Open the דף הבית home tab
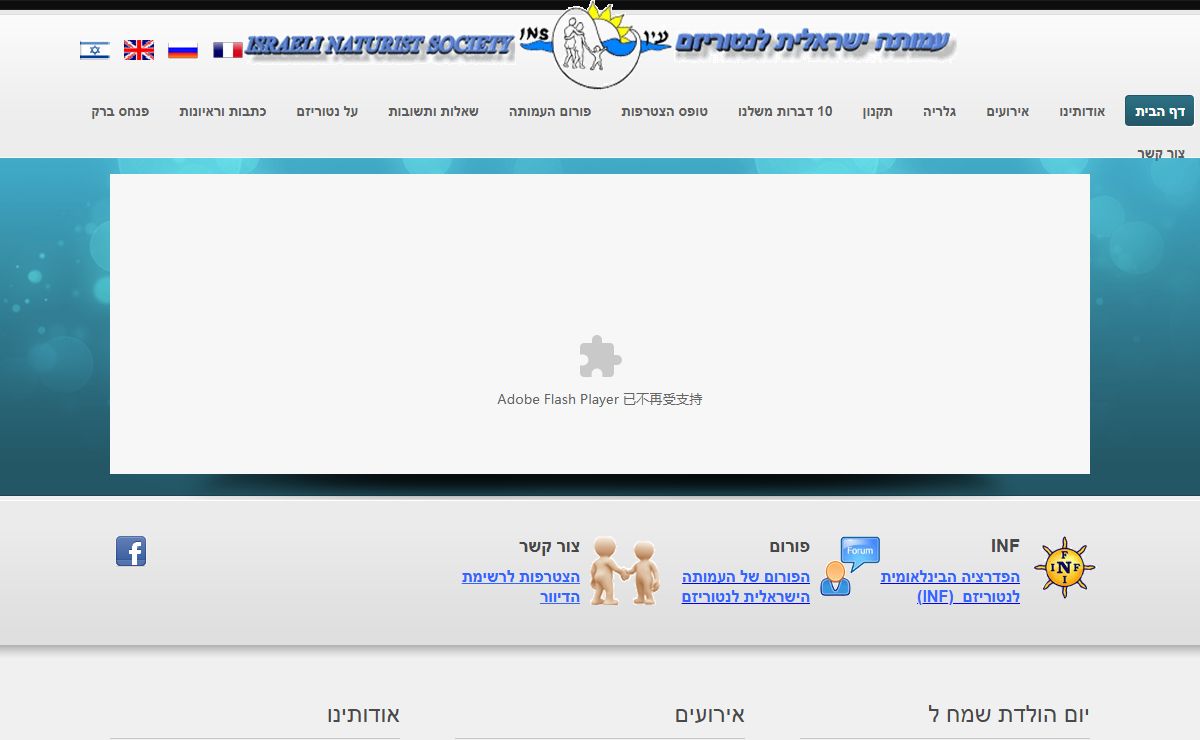The image size is (1200, 740). coord(1159,111)
